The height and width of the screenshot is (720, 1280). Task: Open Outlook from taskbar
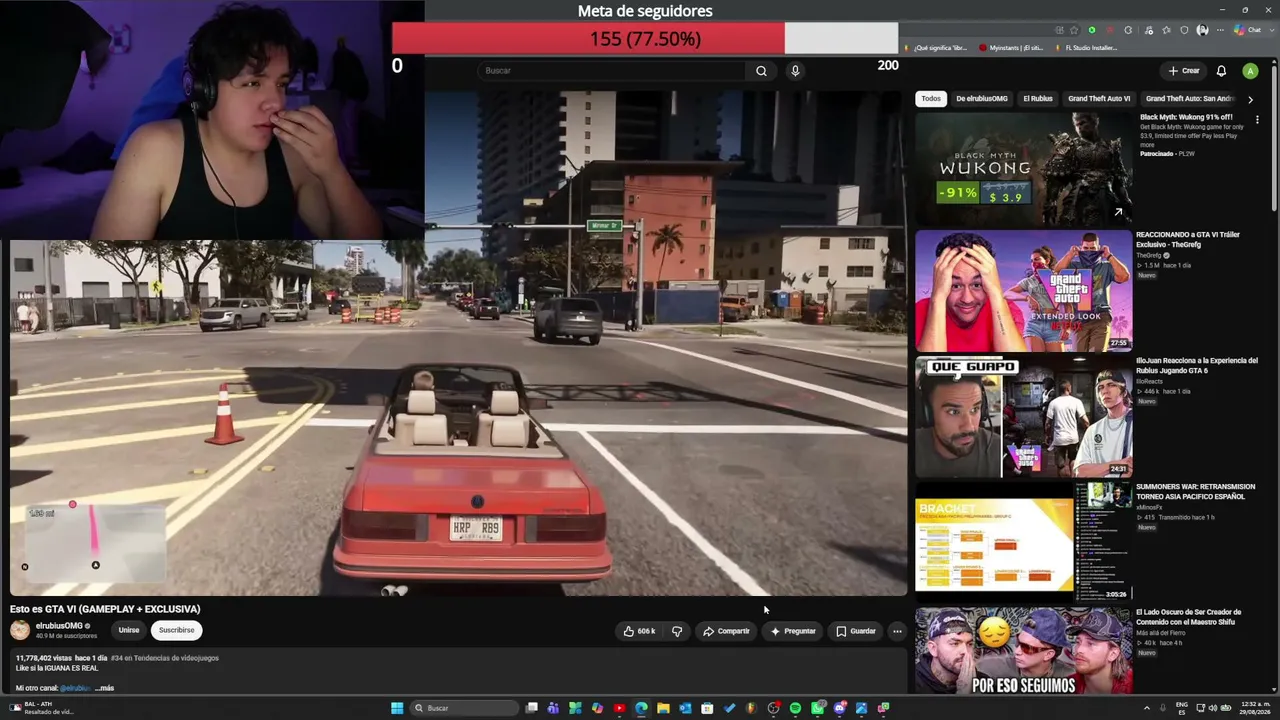tap(685, 708)
